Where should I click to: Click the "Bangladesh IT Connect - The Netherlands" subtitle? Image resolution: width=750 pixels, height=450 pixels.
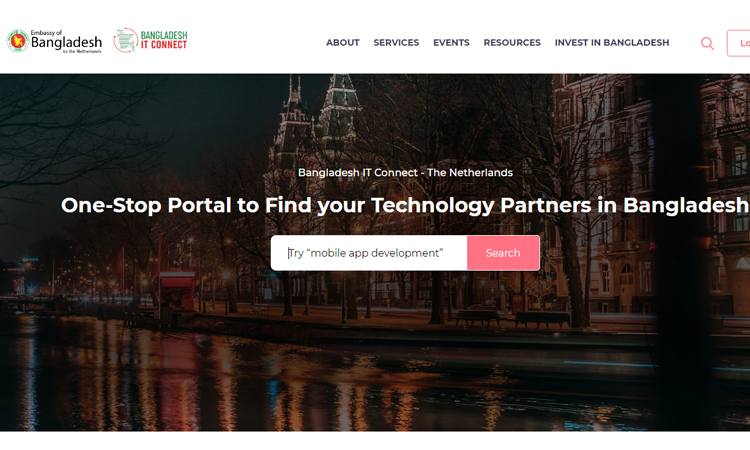405,173
